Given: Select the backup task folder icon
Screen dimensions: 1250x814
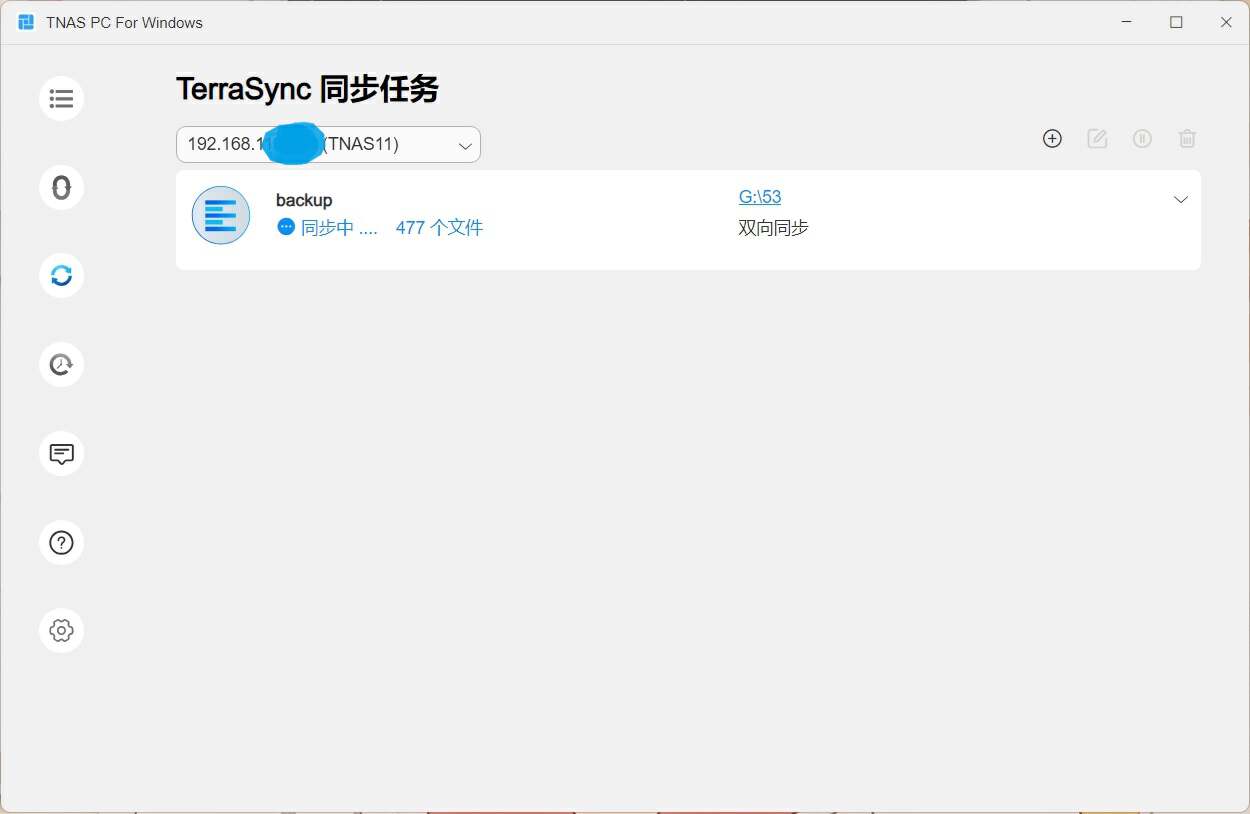Looking at the screenshot, I should pyautogui.click(x=221, y=215).
